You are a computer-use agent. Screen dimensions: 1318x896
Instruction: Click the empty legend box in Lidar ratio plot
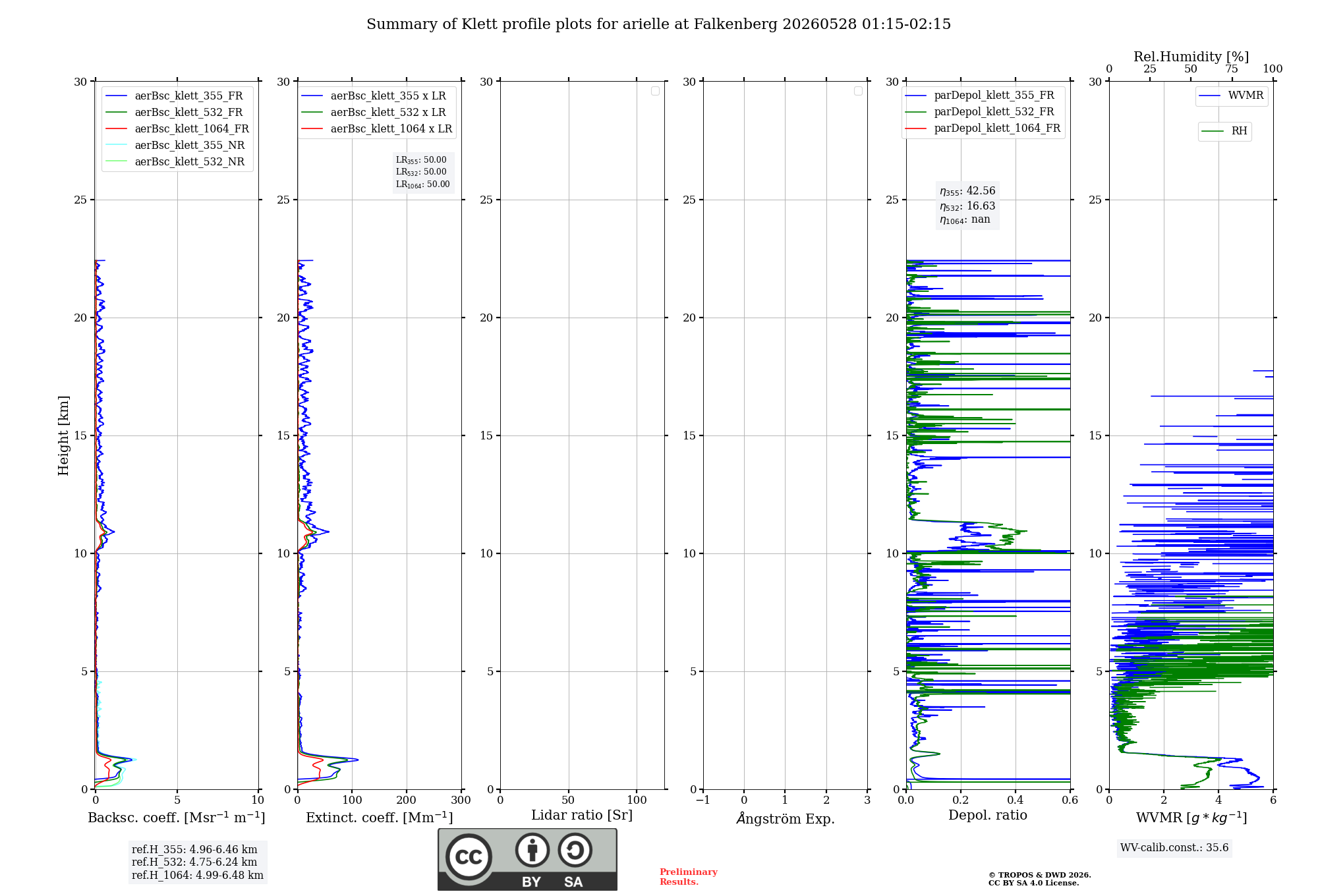655,91
